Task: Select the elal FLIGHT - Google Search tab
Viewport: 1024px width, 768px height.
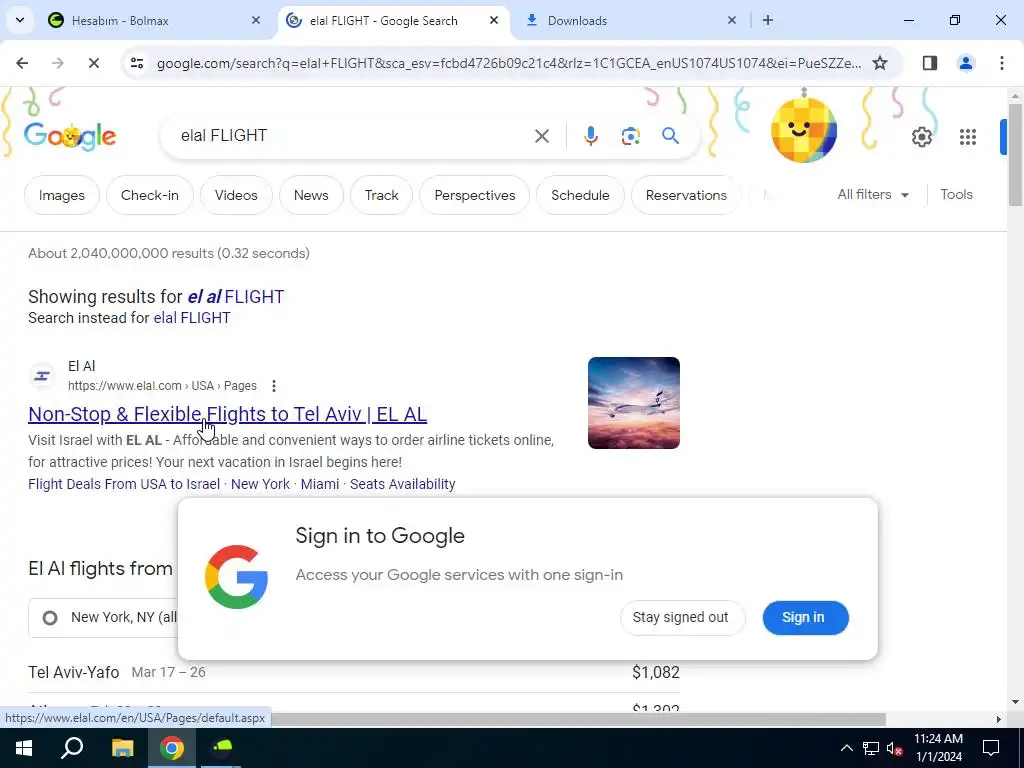Action: click(392, 20)
